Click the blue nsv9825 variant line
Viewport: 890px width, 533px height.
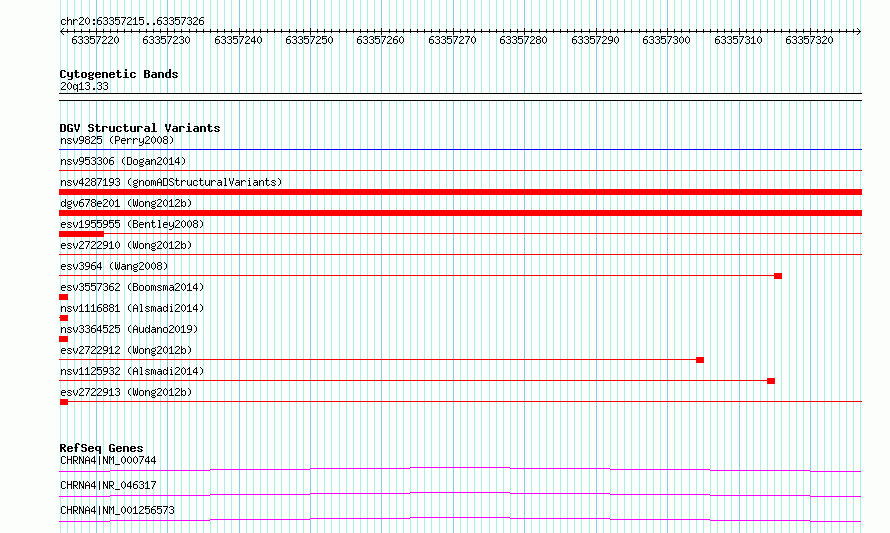[460, 150]
